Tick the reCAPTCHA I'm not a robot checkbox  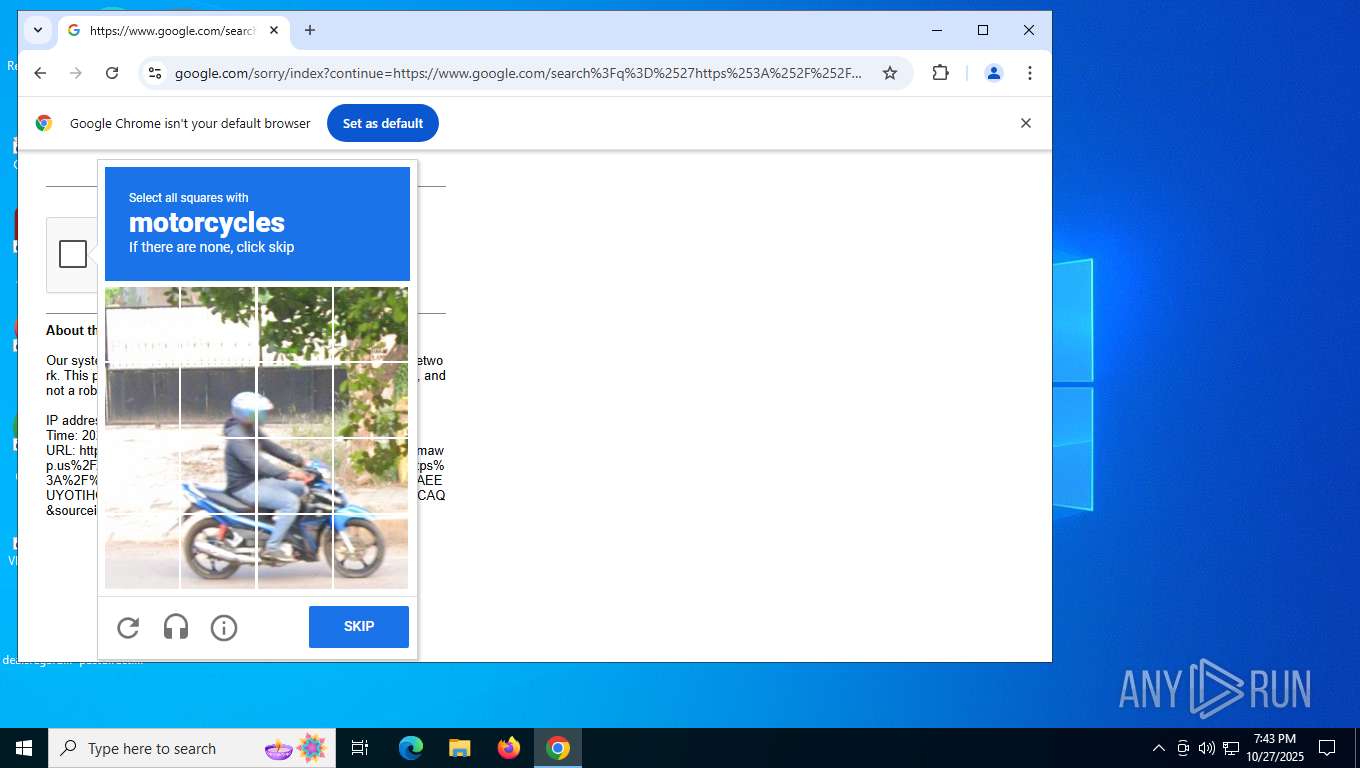coord(73,254)
